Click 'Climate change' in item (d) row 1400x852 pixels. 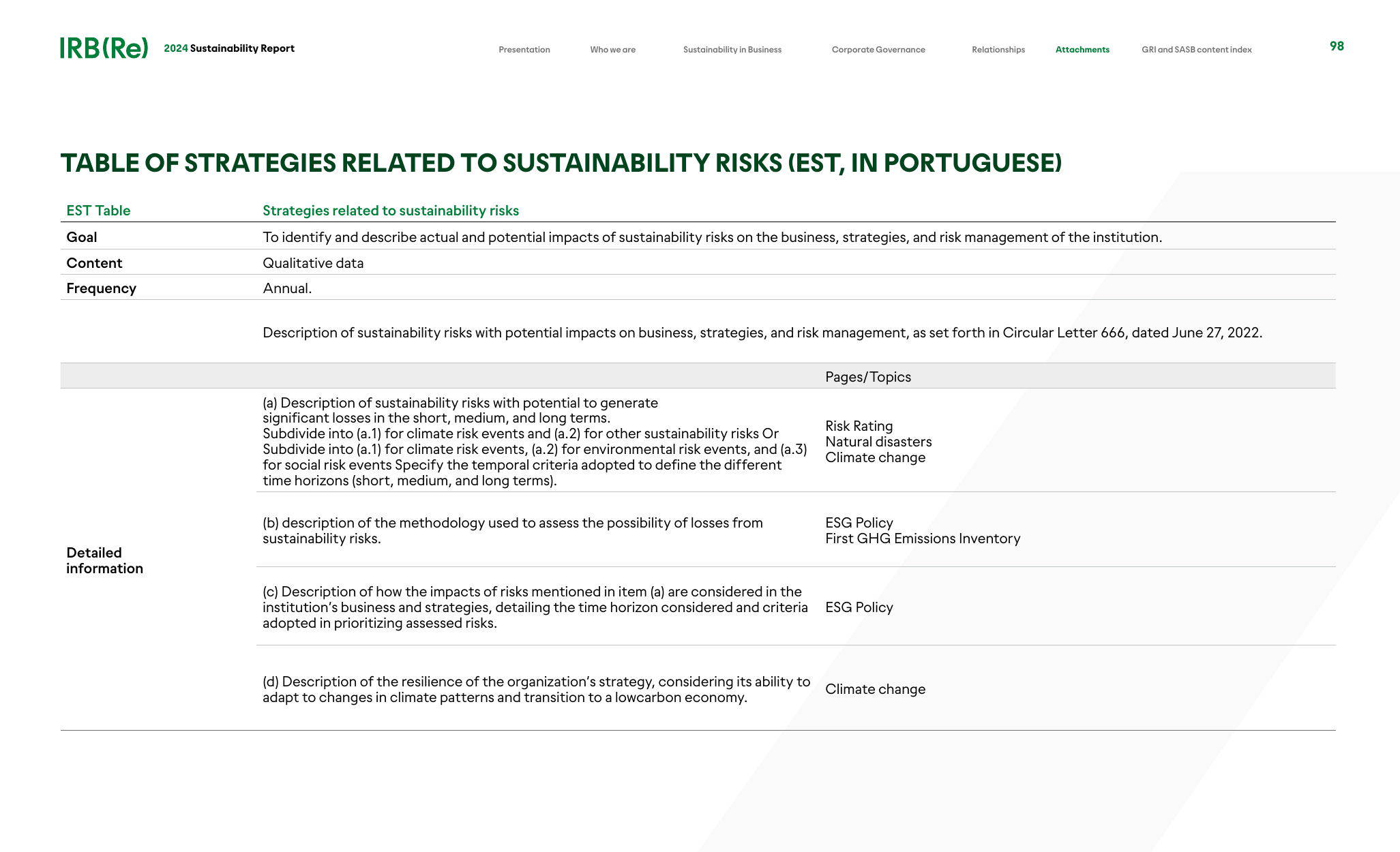[875, 689]
